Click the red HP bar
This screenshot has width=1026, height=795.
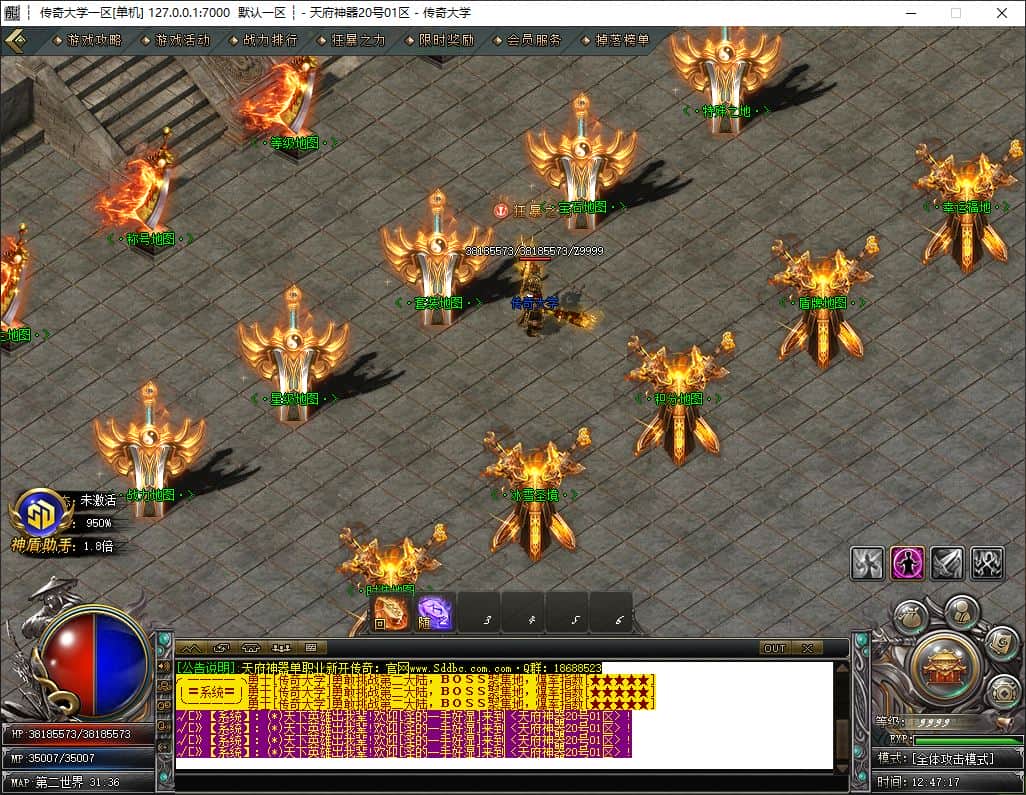pos(77,734)
